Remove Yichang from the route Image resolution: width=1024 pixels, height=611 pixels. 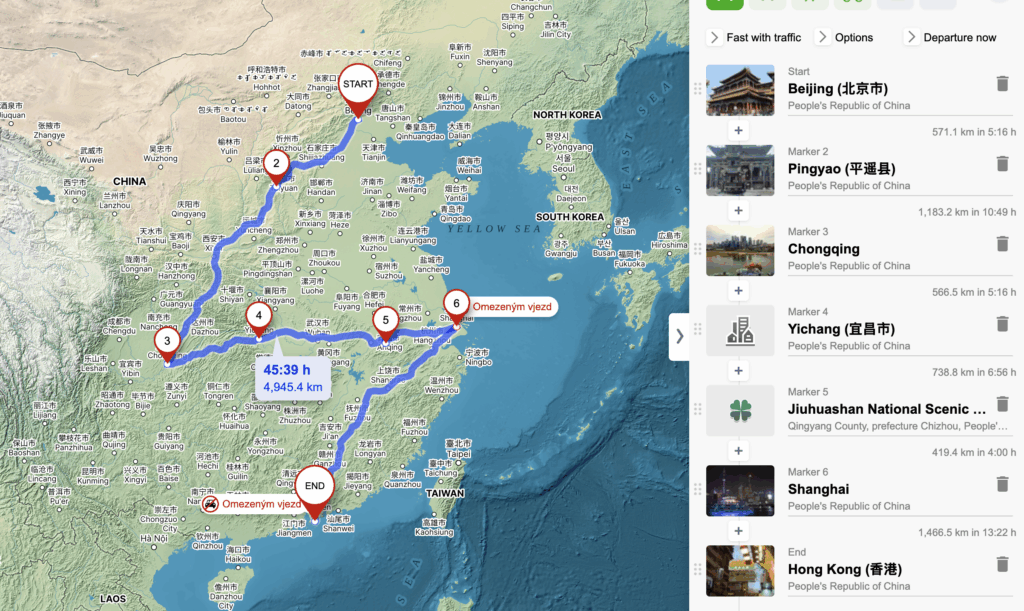click(1002, 324)
